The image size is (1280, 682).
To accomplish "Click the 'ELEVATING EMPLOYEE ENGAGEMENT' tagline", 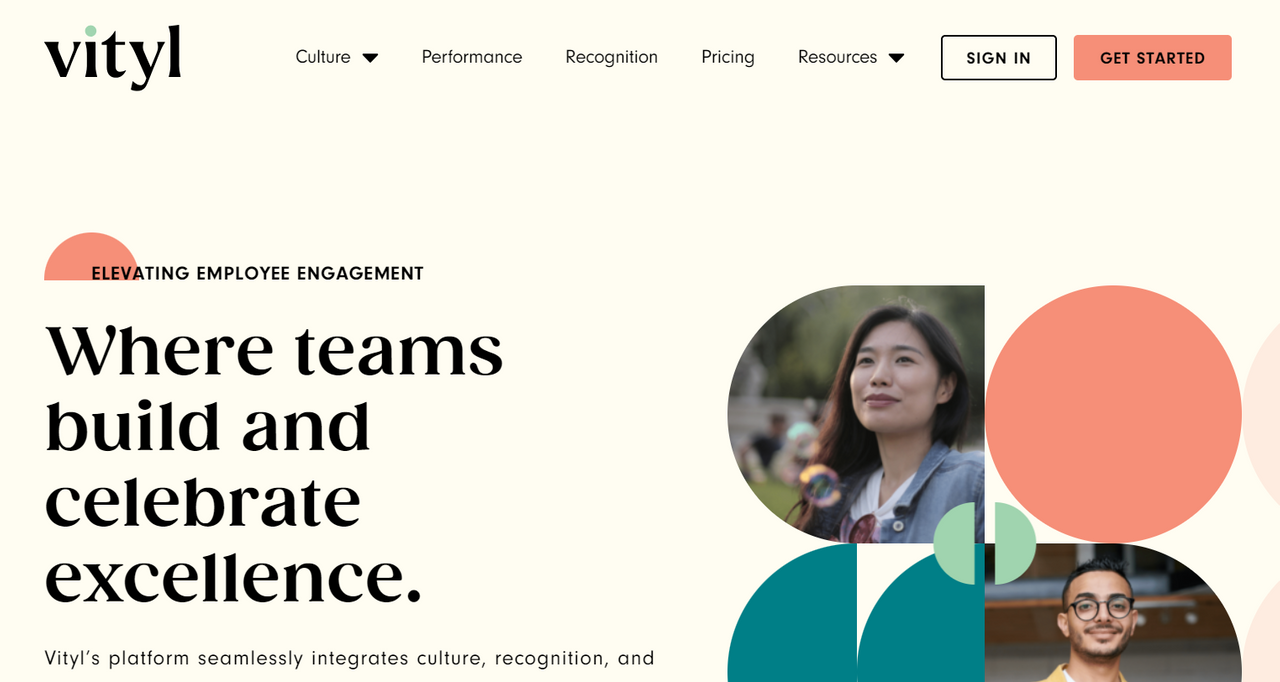I will click(257, 273).
